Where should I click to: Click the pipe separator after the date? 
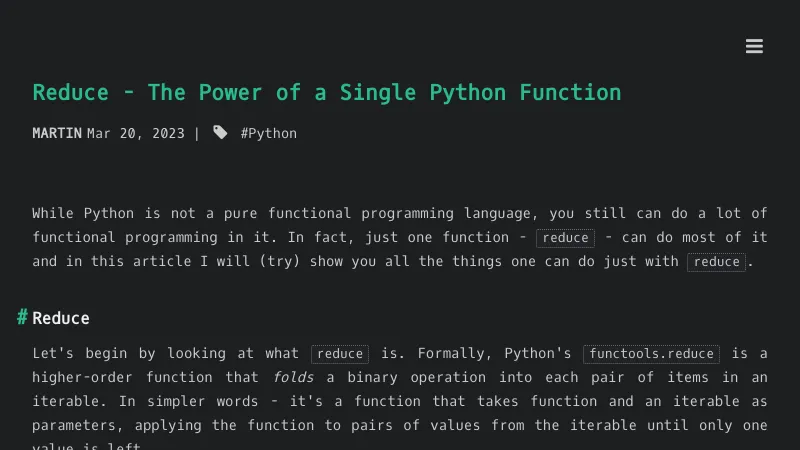(197, 133)
